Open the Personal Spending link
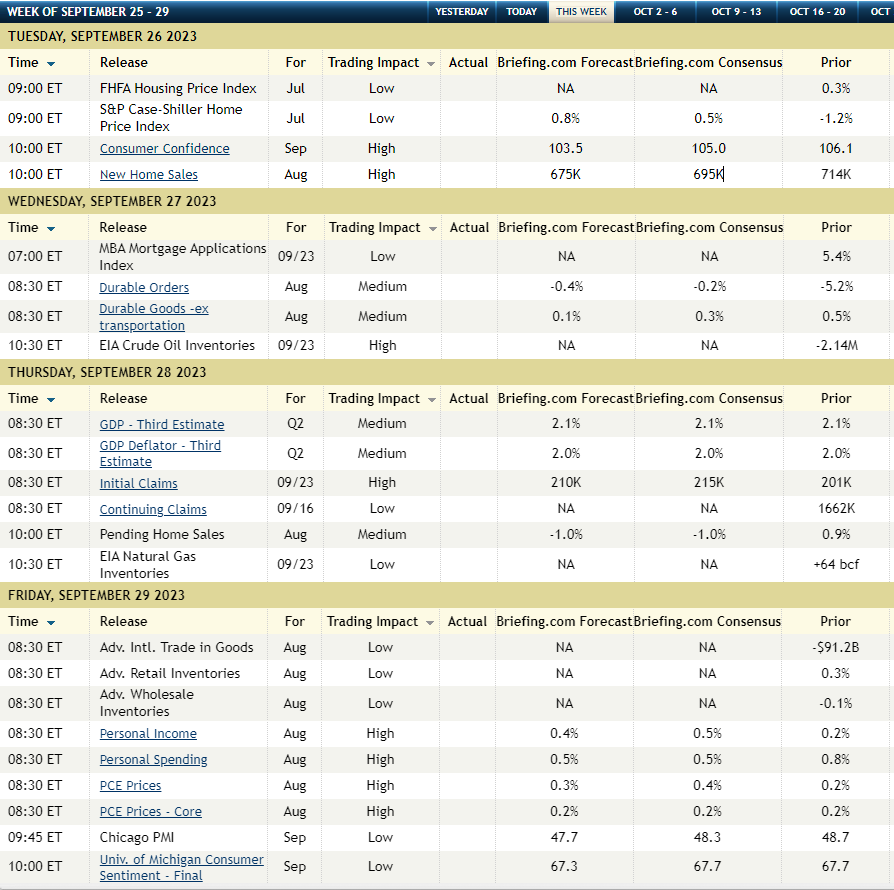The image size is (894, 890). pos(153,759)
